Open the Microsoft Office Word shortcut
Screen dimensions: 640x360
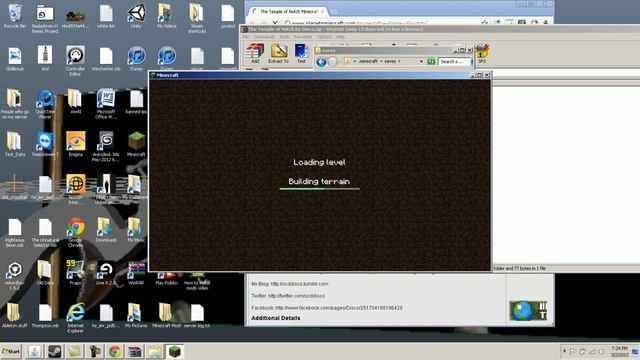point(106,104)
